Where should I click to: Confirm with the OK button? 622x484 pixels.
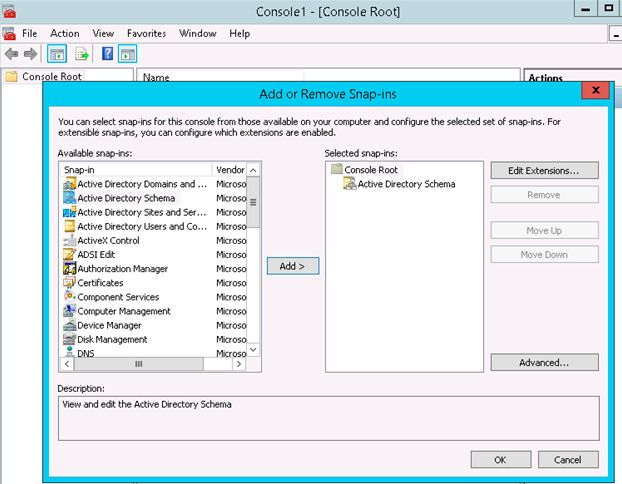499,459
